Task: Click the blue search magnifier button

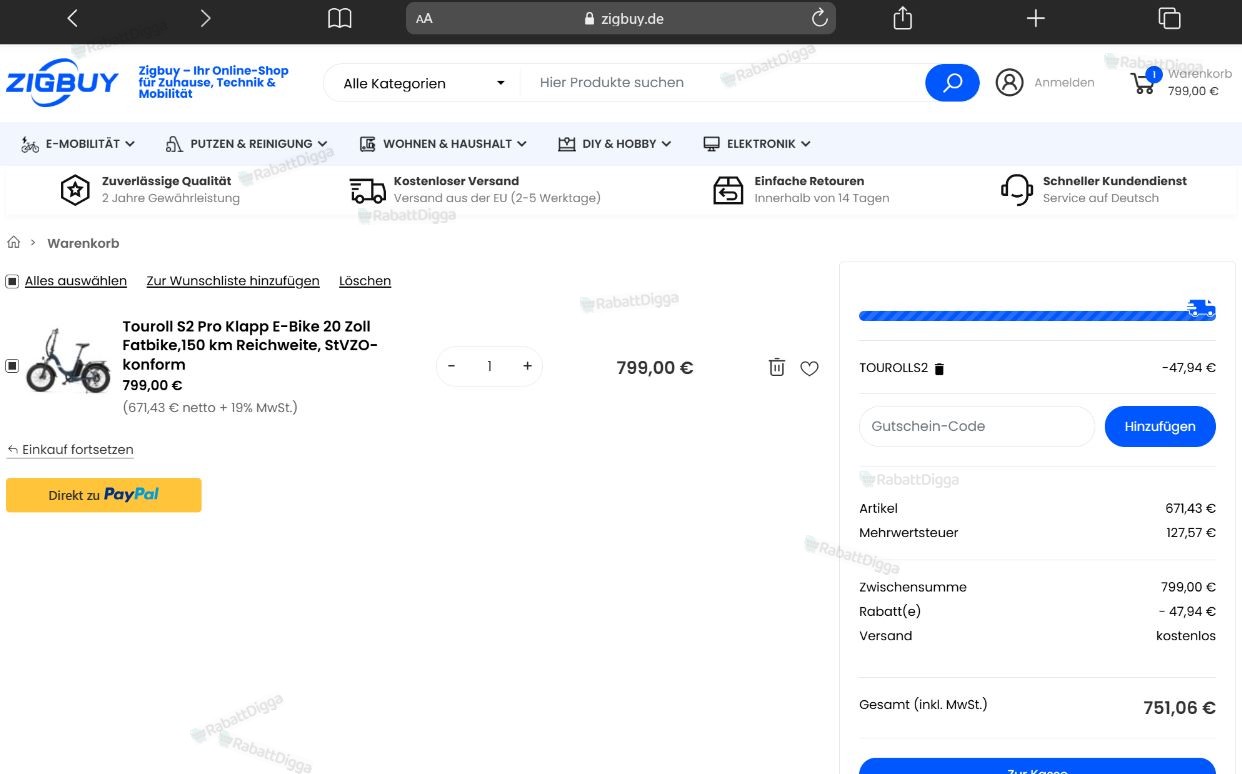Action: coord(952,83)
